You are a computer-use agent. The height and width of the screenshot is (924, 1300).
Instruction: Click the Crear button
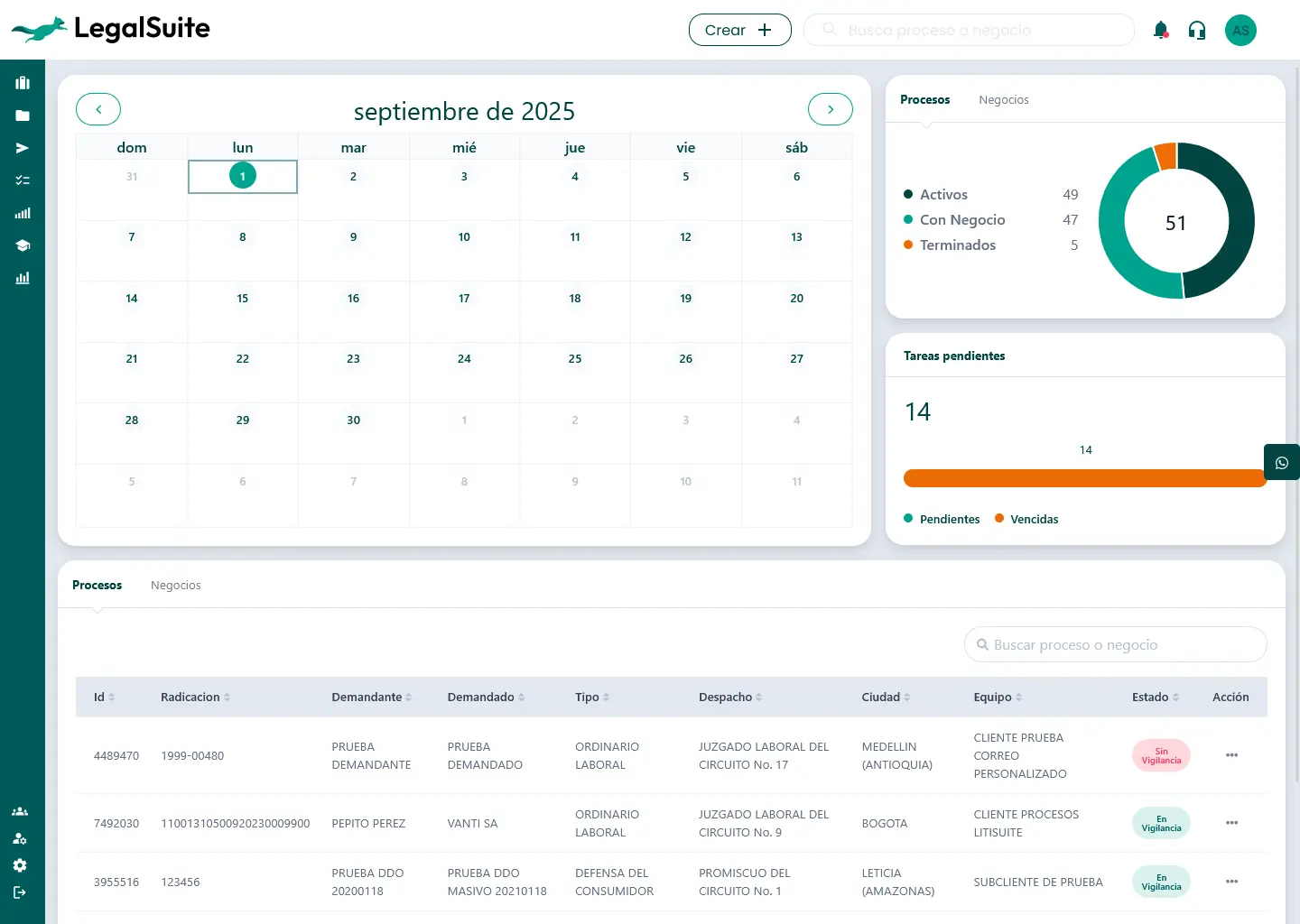click(x=739, y=30)
